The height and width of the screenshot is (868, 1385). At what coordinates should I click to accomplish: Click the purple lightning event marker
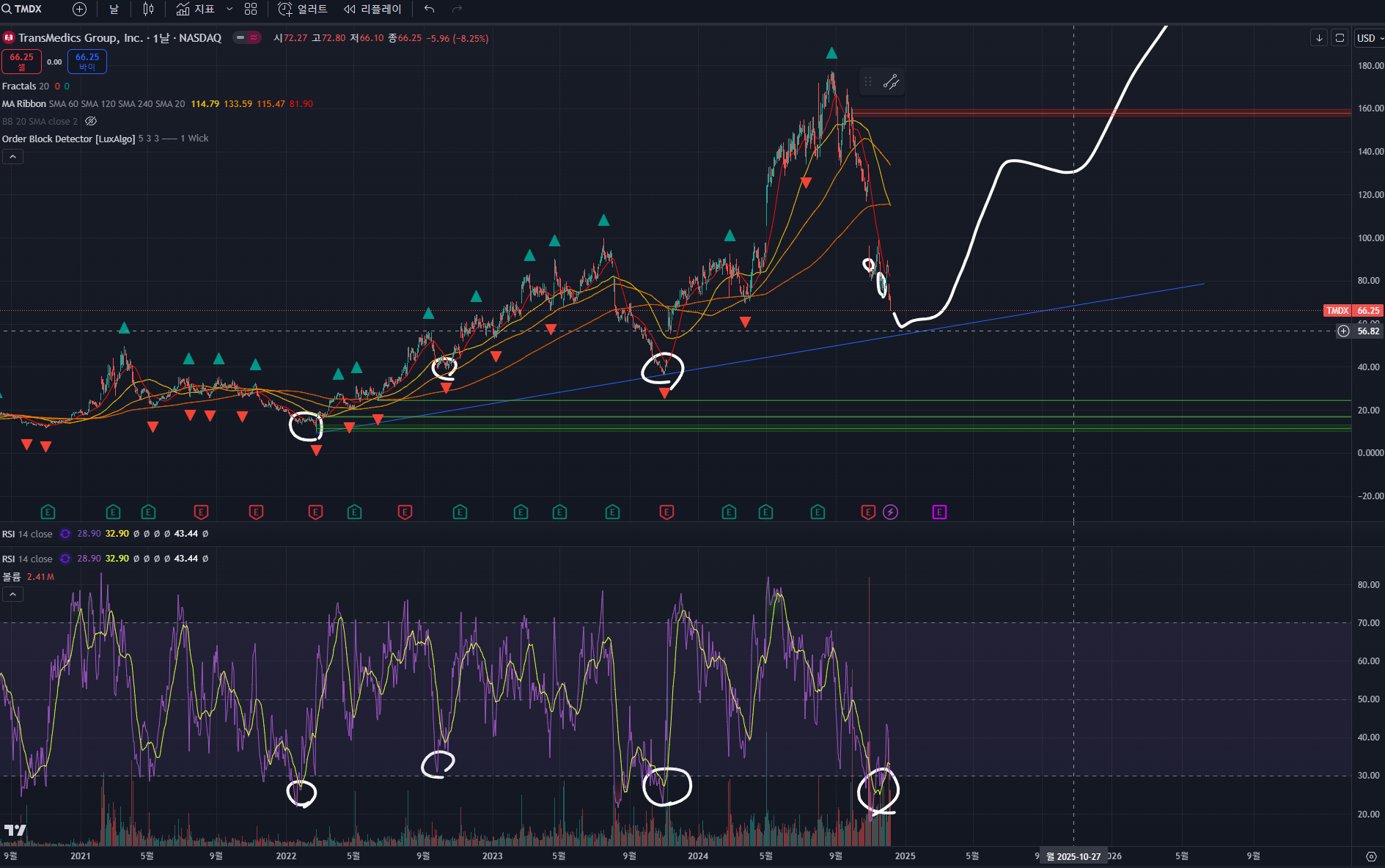pos(890,512)
